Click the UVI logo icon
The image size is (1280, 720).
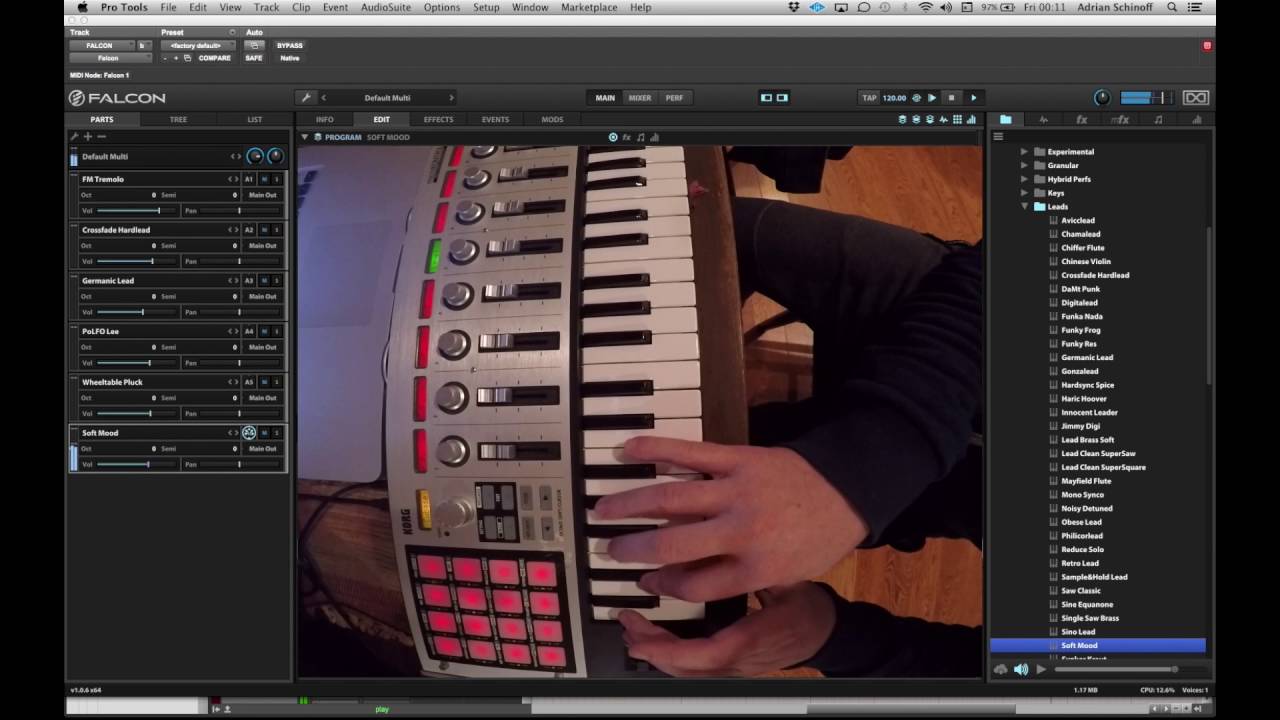coord(1196,97)
